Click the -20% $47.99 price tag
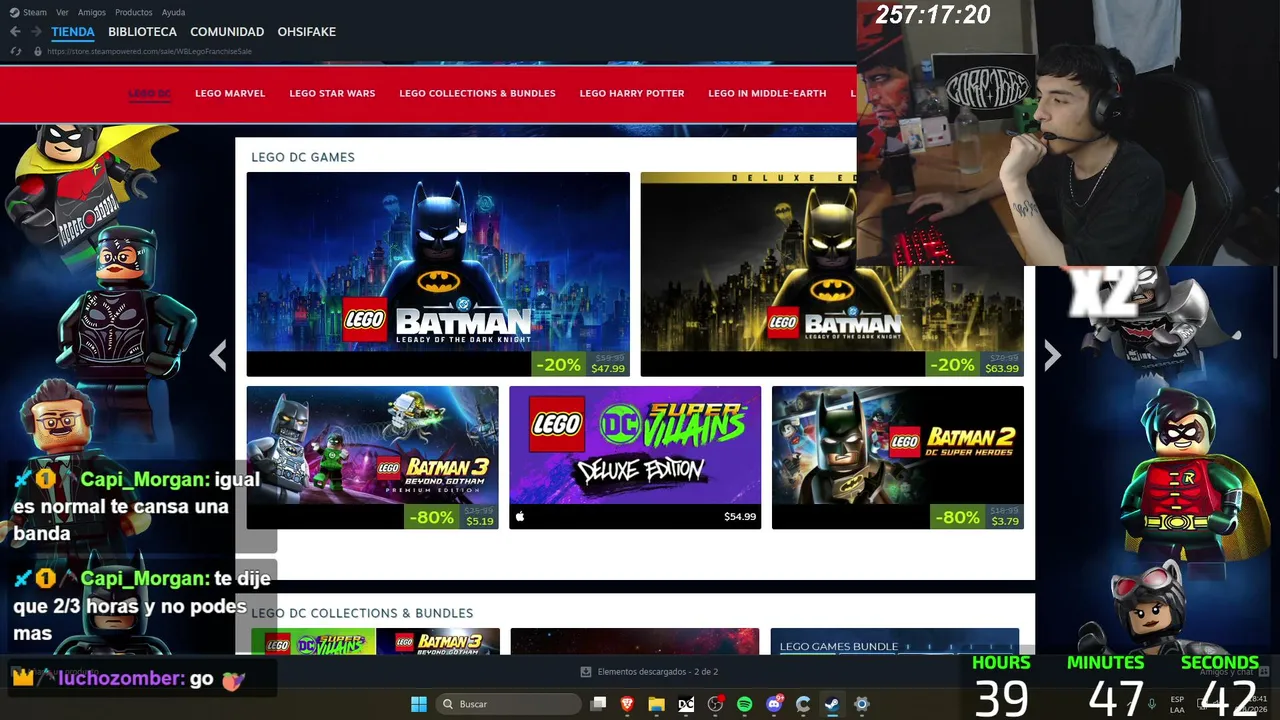The image size is (1280, 720). click(581, 365)
